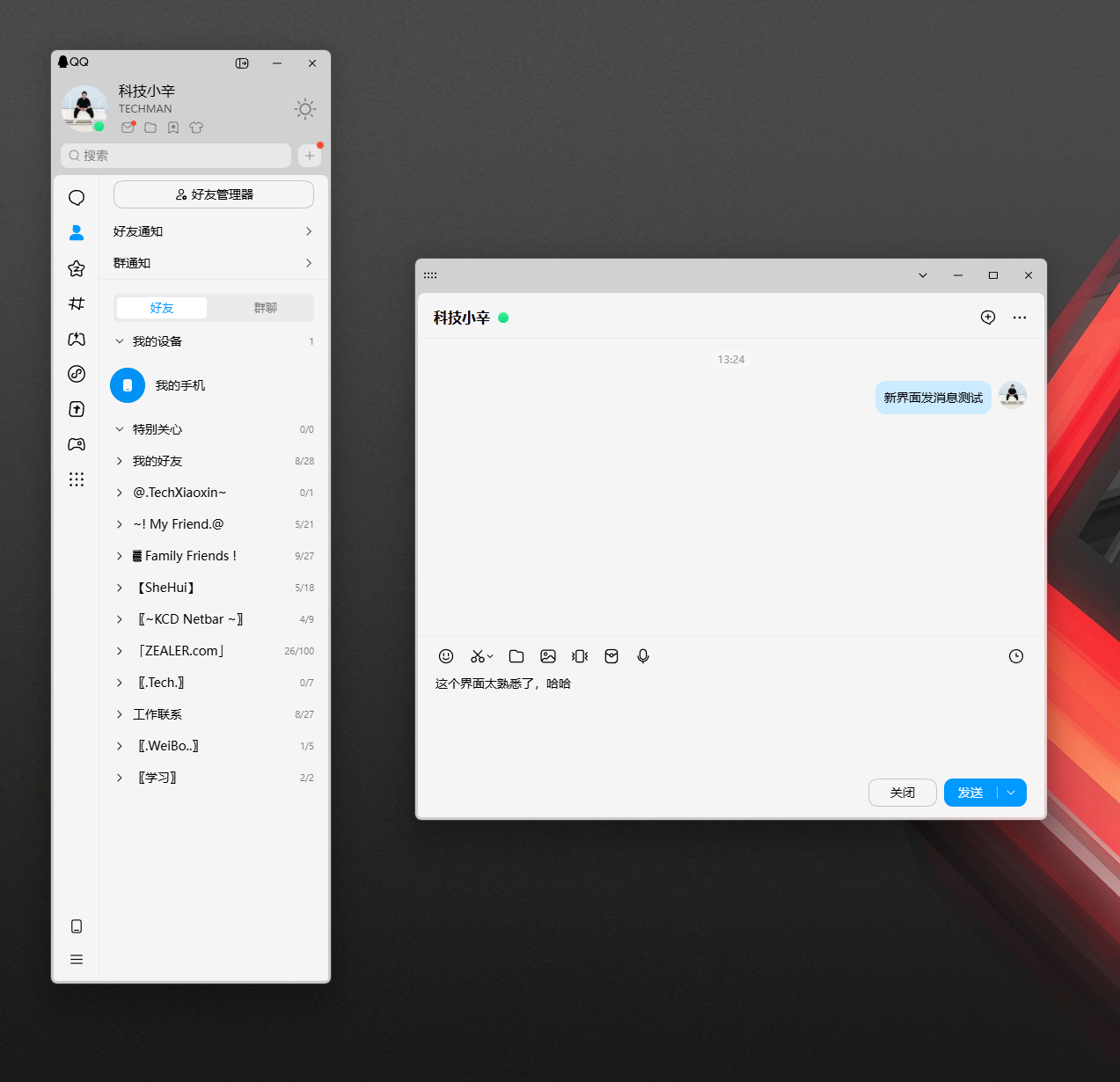Click the chat title 科技小辛
The width and height of the screenshot is (1120, 1082).
pos(461,318)
